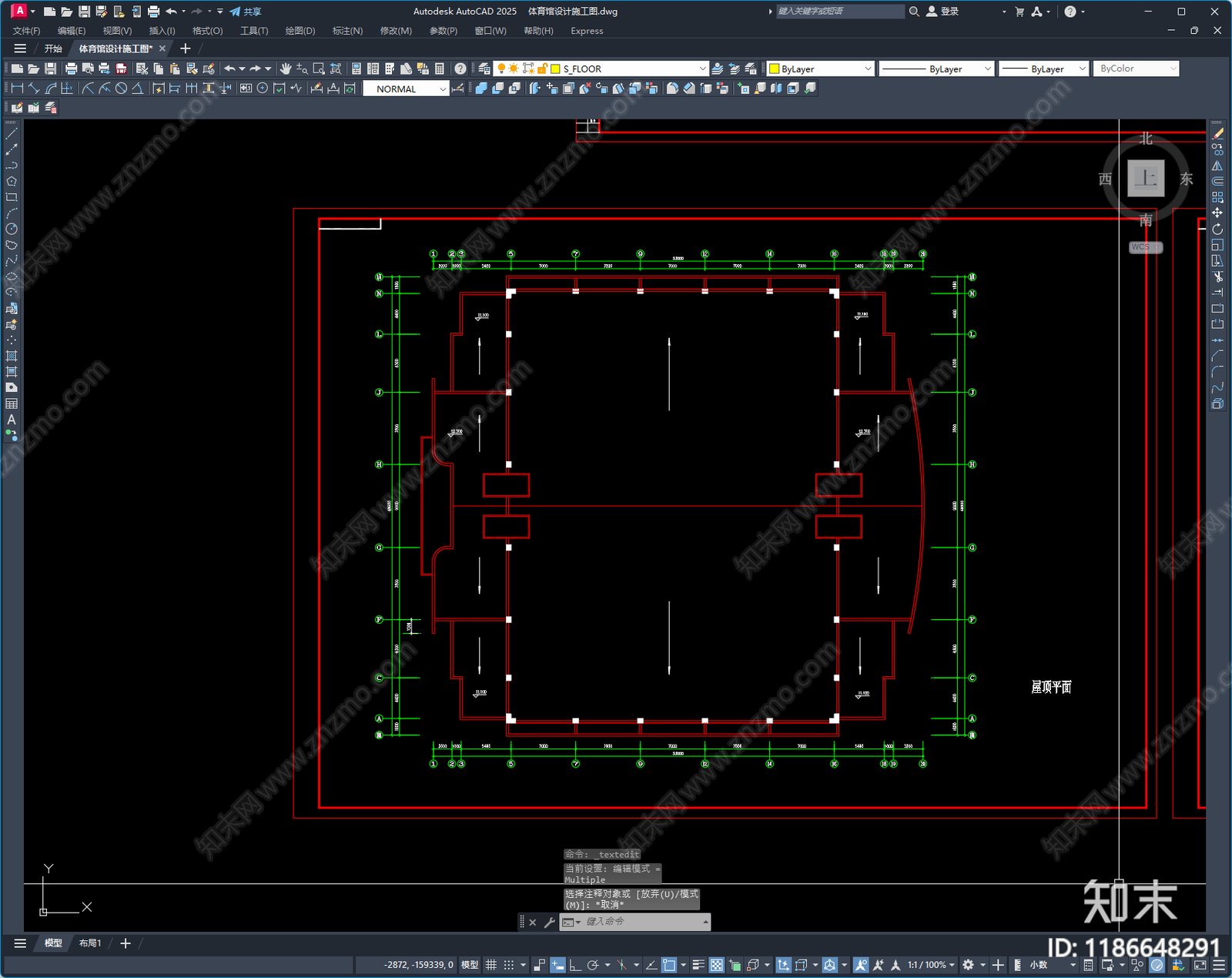The image size is (1232, 978).
Task: Select the Pan hand tool
Action: pyautogui.click(x=286, y=69)
